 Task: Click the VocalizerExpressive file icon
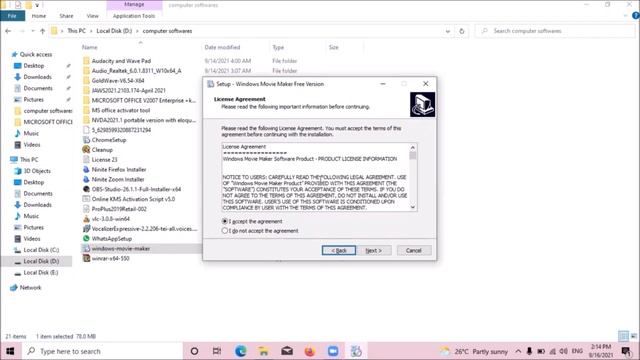86,229
